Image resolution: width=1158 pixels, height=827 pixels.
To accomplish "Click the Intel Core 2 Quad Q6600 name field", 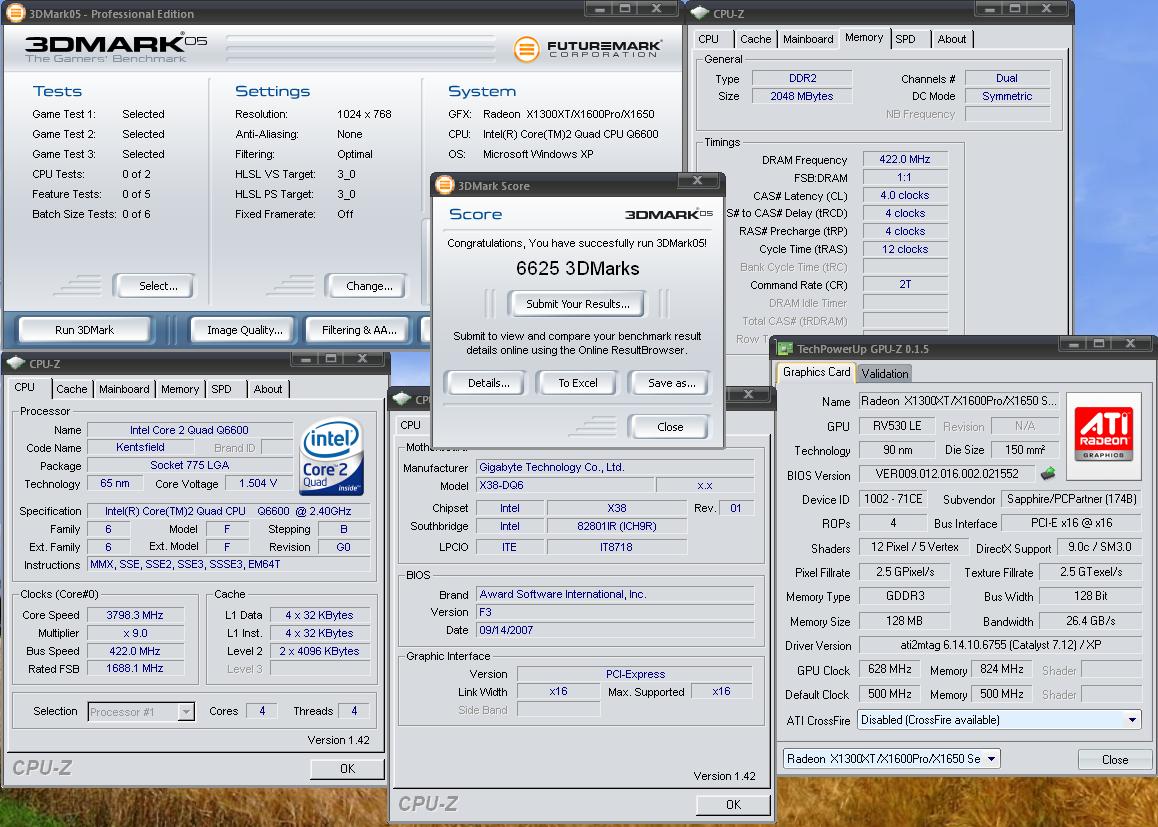I will point(189,430).
